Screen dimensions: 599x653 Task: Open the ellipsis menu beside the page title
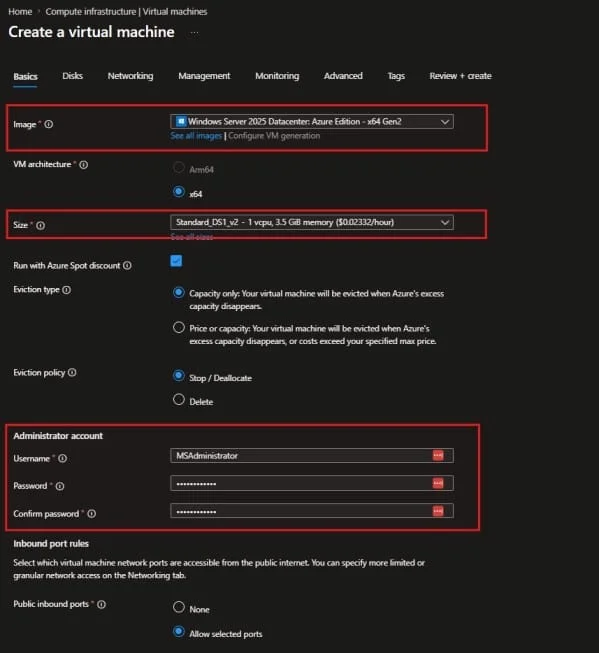coord(195,33)
